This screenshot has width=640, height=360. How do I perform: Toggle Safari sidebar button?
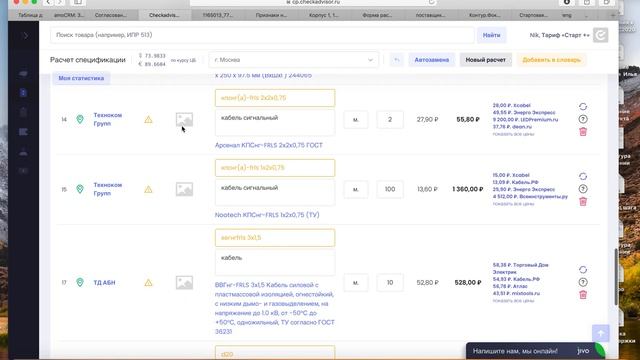click(78, 2)
